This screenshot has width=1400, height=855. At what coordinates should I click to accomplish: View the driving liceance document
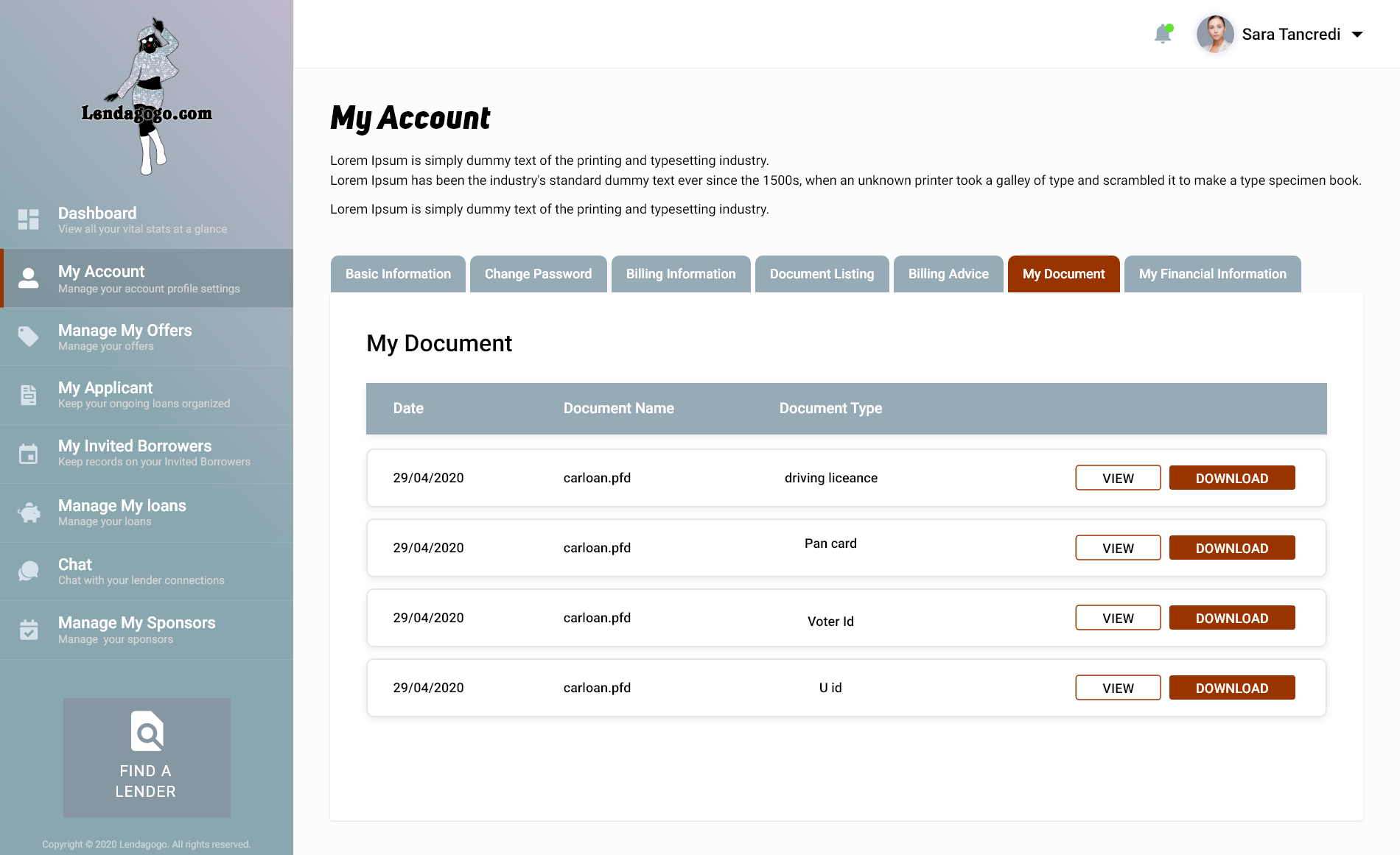pyautogui.click(x=1117, y=478)
